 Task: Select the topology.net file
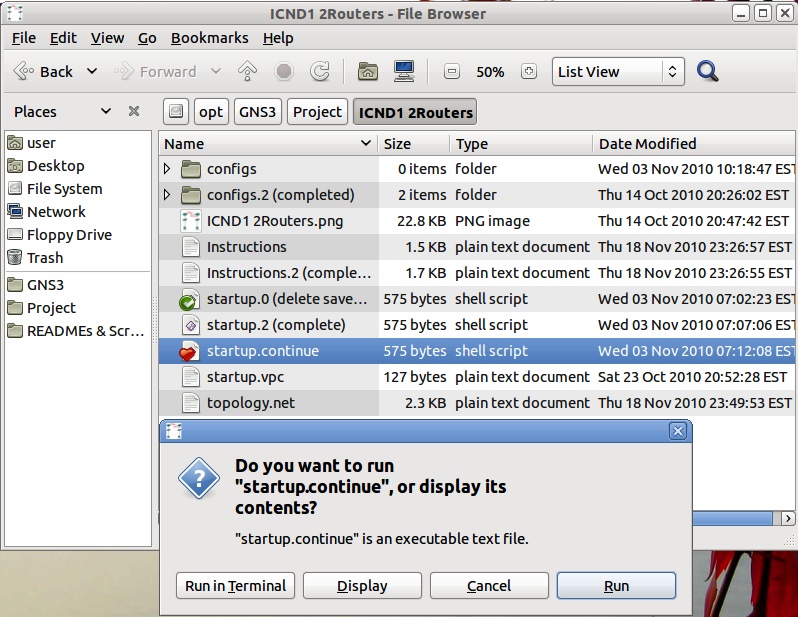tap(250, 403)
